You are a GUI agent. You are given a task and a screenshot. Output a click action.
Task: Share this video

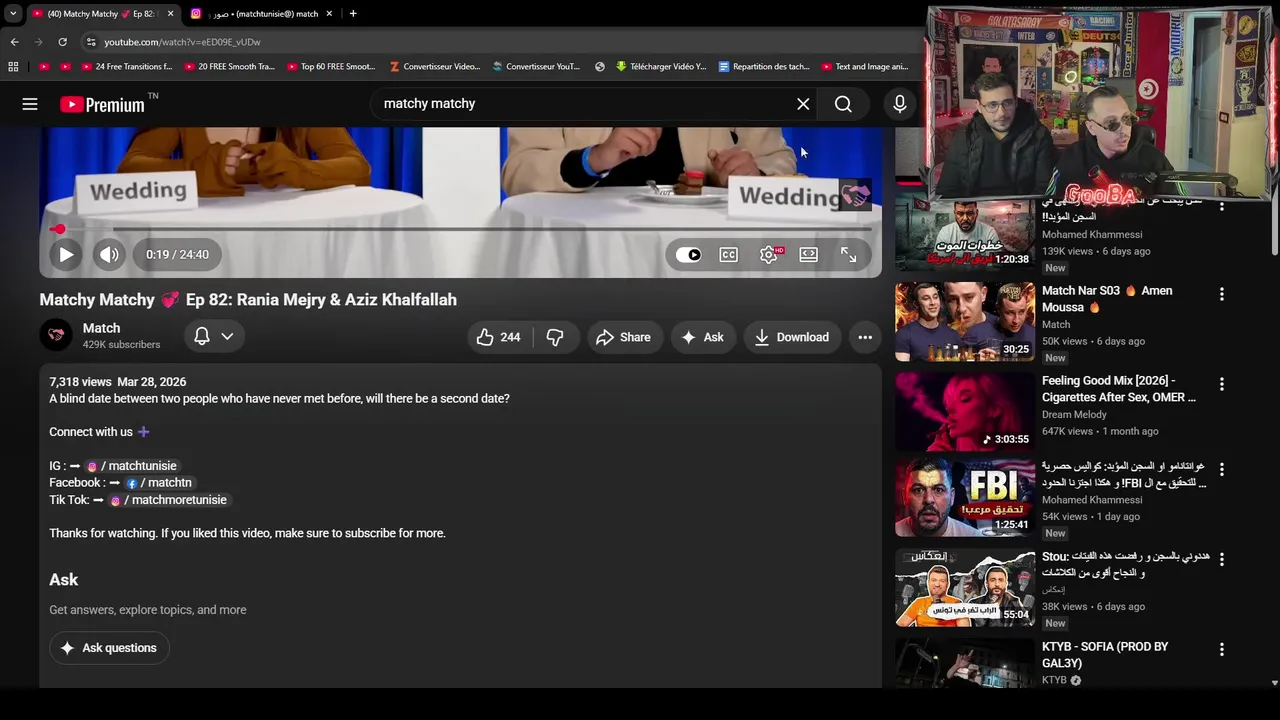click(623, 337)
